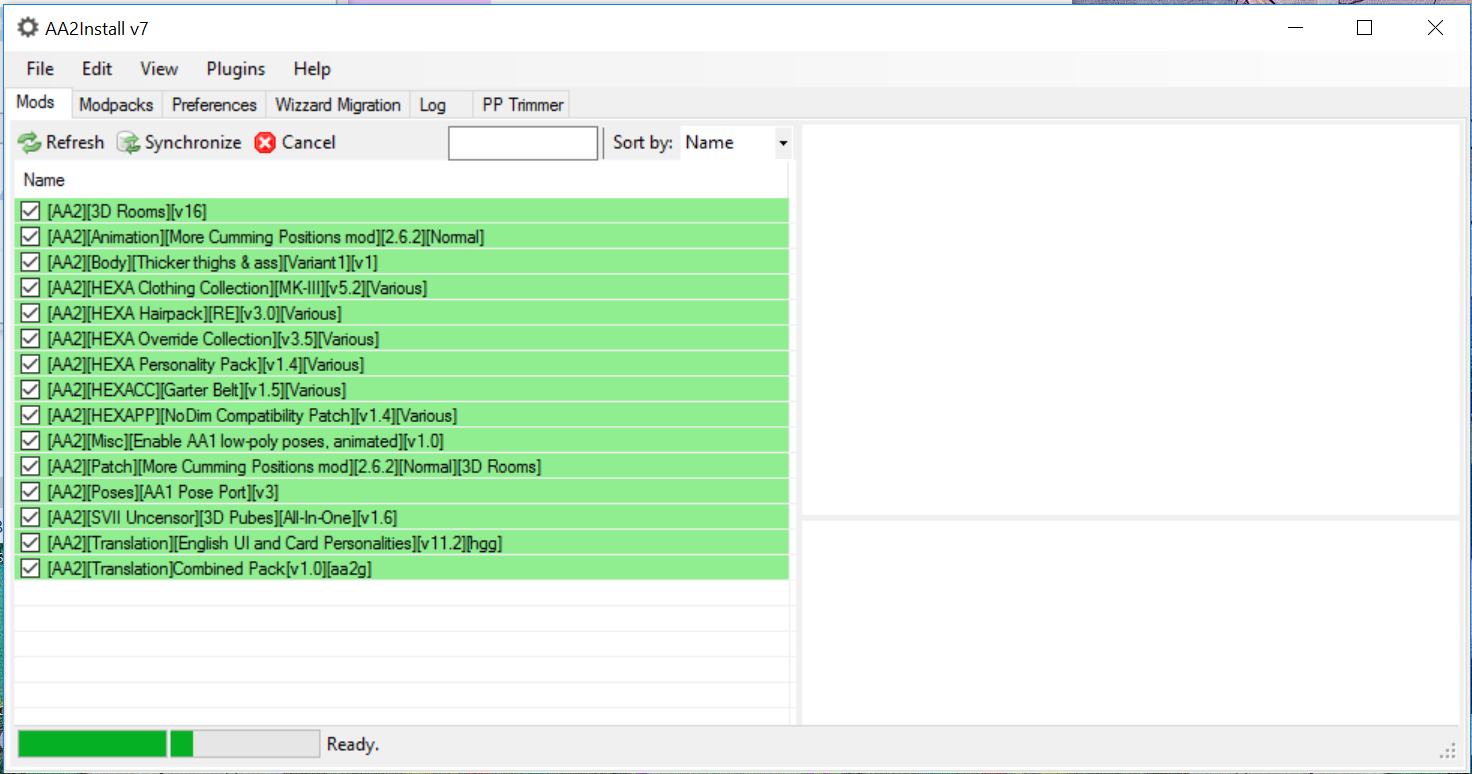Select the SVII Uncensor 3D Pubes row text
Screen dimensions: 1472x774
pos(222,517)
